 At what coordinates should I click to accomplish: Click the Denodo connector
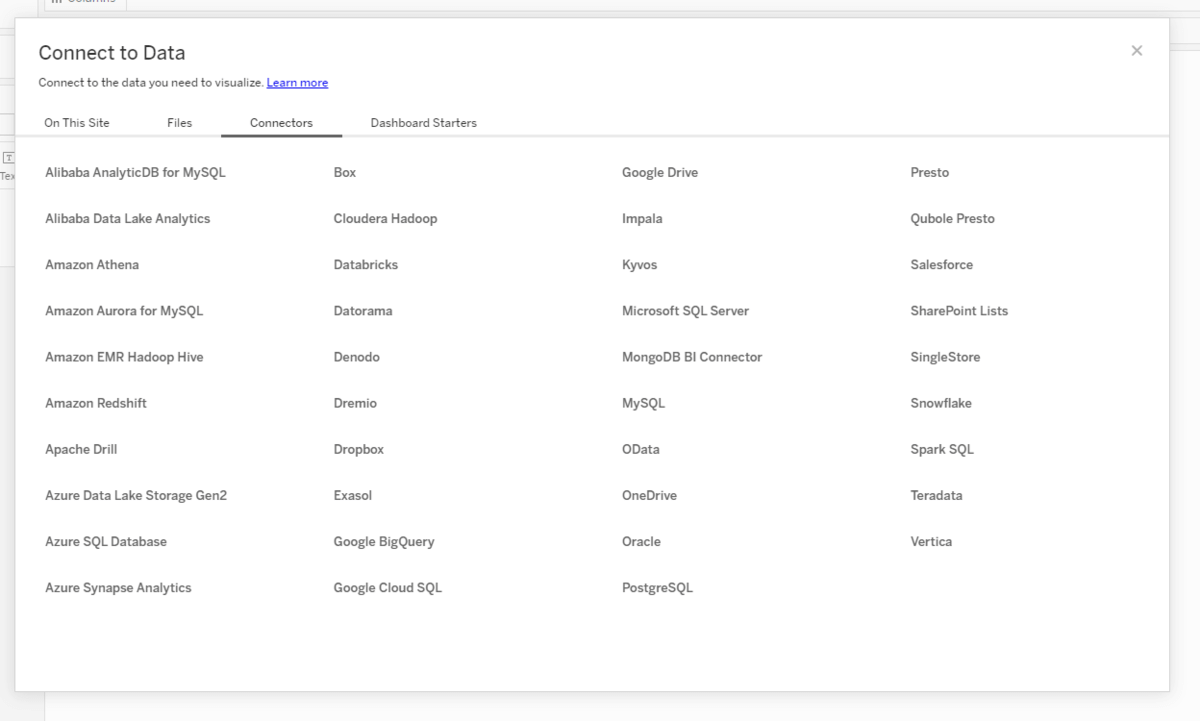click(x=357, y=357)
